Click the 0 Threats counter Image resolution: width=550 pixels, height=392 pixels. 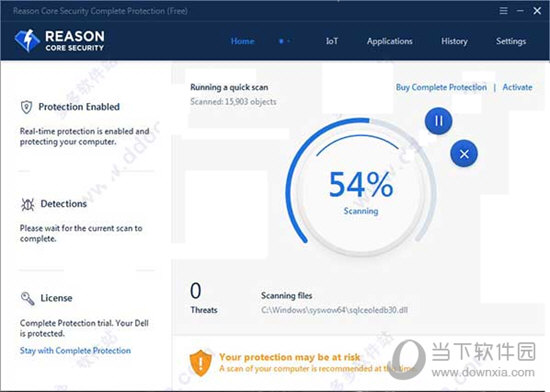pyautogui.click(x=204, y=298)
